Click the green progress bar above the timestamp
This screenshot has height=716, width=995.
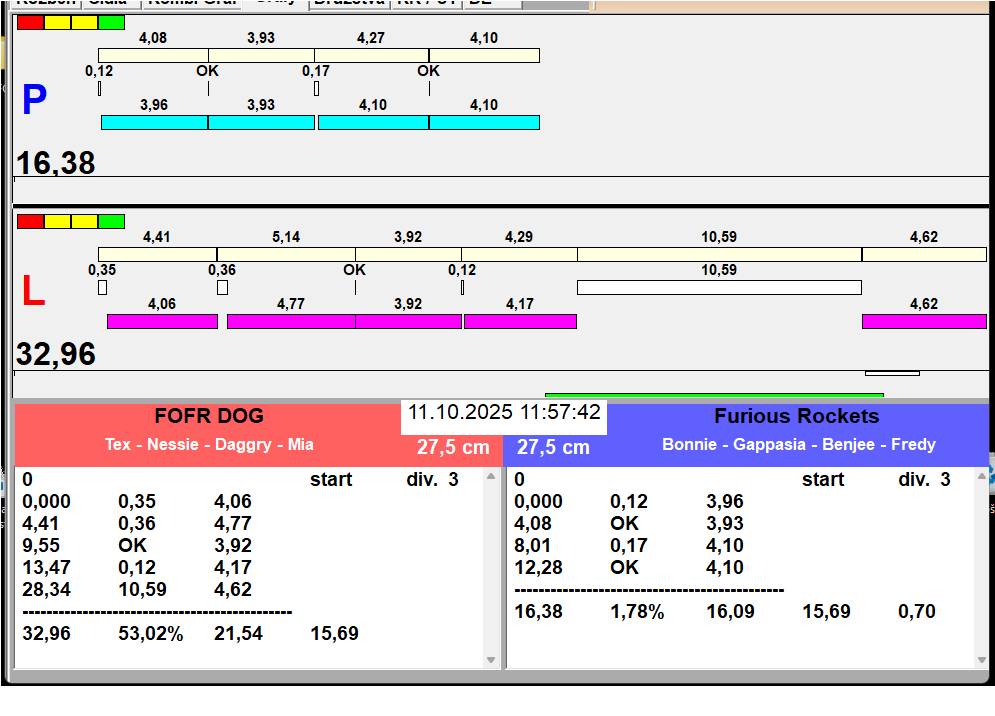713,396
